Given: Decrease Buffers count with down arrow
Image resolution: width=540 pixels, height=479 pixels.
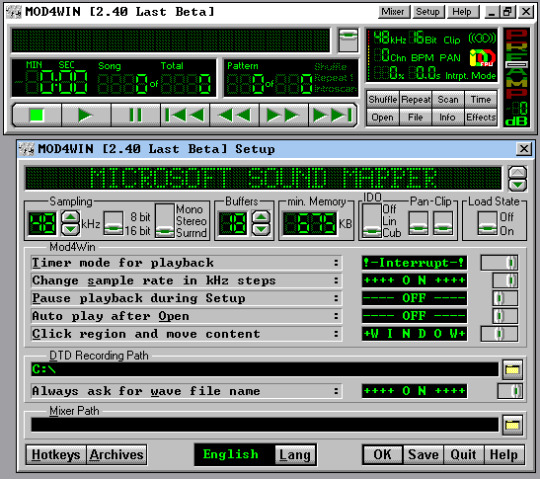Looking at the screenshot, I should (261, 229).
